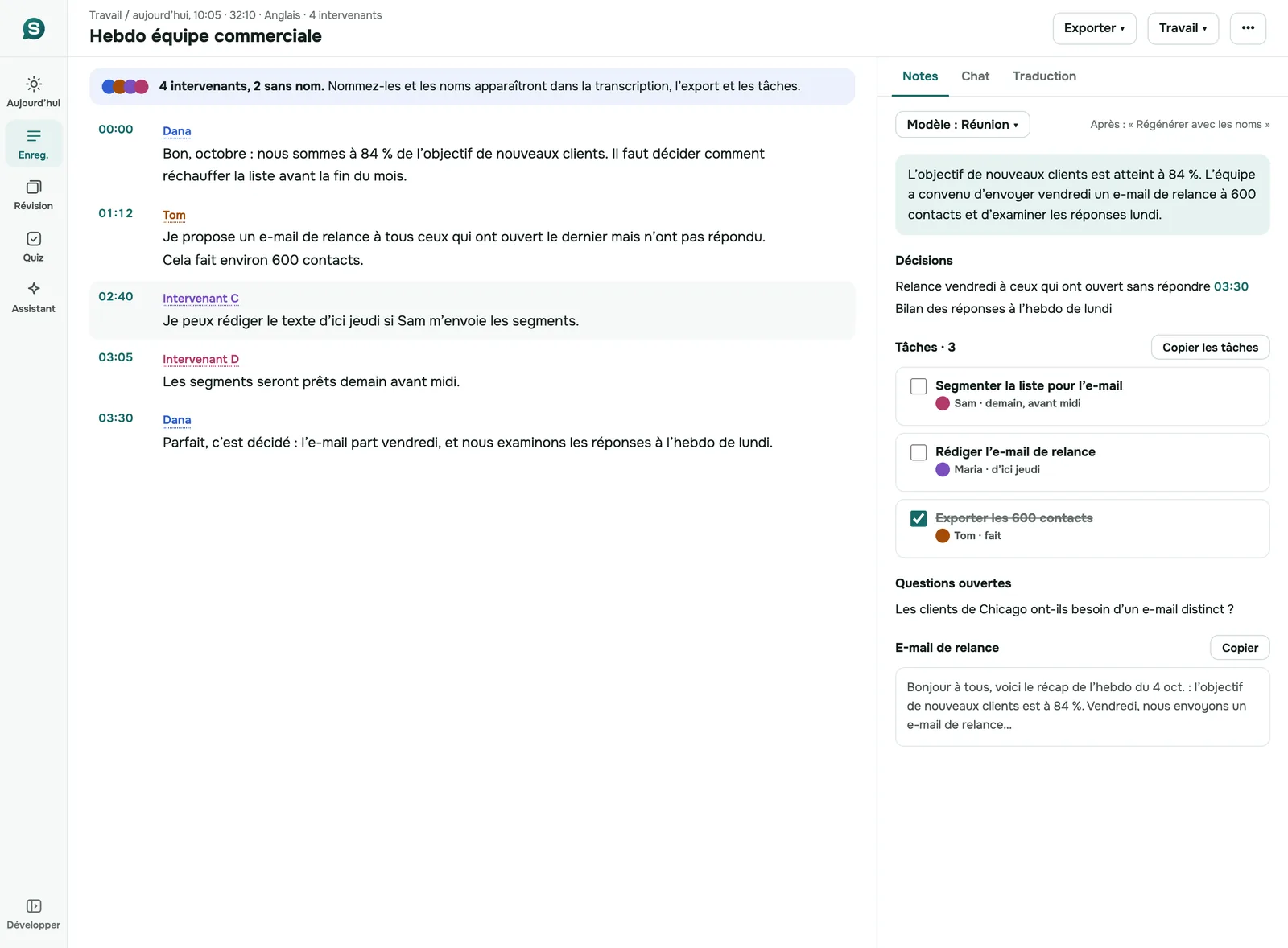The height and width of the screenshot is (948, 1288).
Task: Click the speaker avatars cluster in banner
Action: [125, 86]
